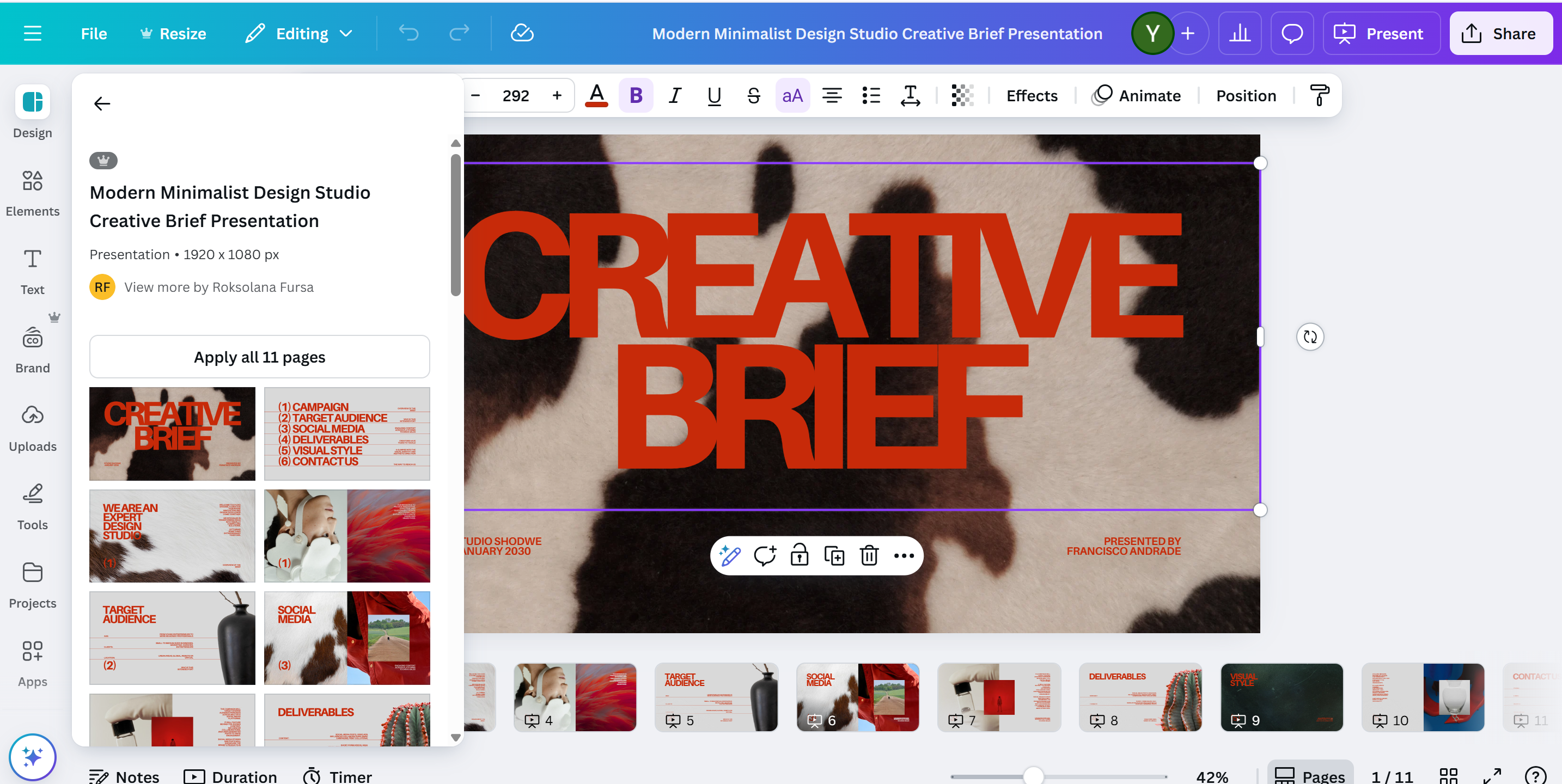This screenshot has width=1562, height=784.
Task: Duplicate the element with copy-plus icon
Action: (834, 555)
